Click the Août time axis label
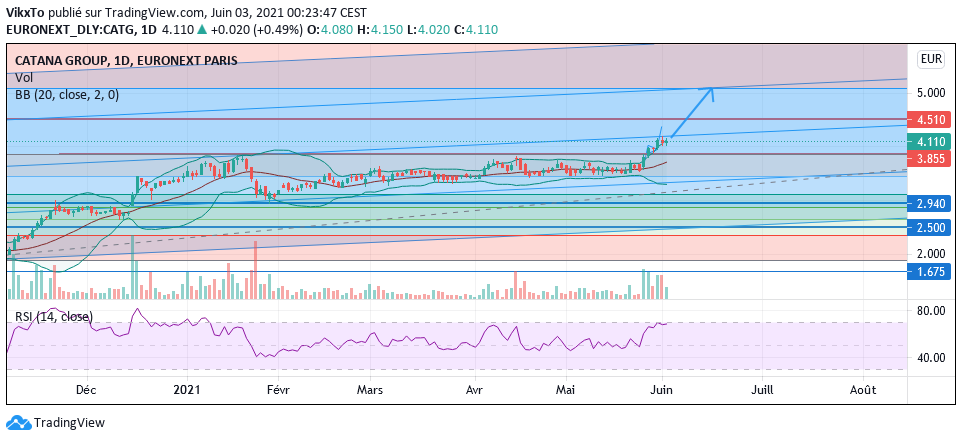The image size is (962, 441). (x=863, y=389)
